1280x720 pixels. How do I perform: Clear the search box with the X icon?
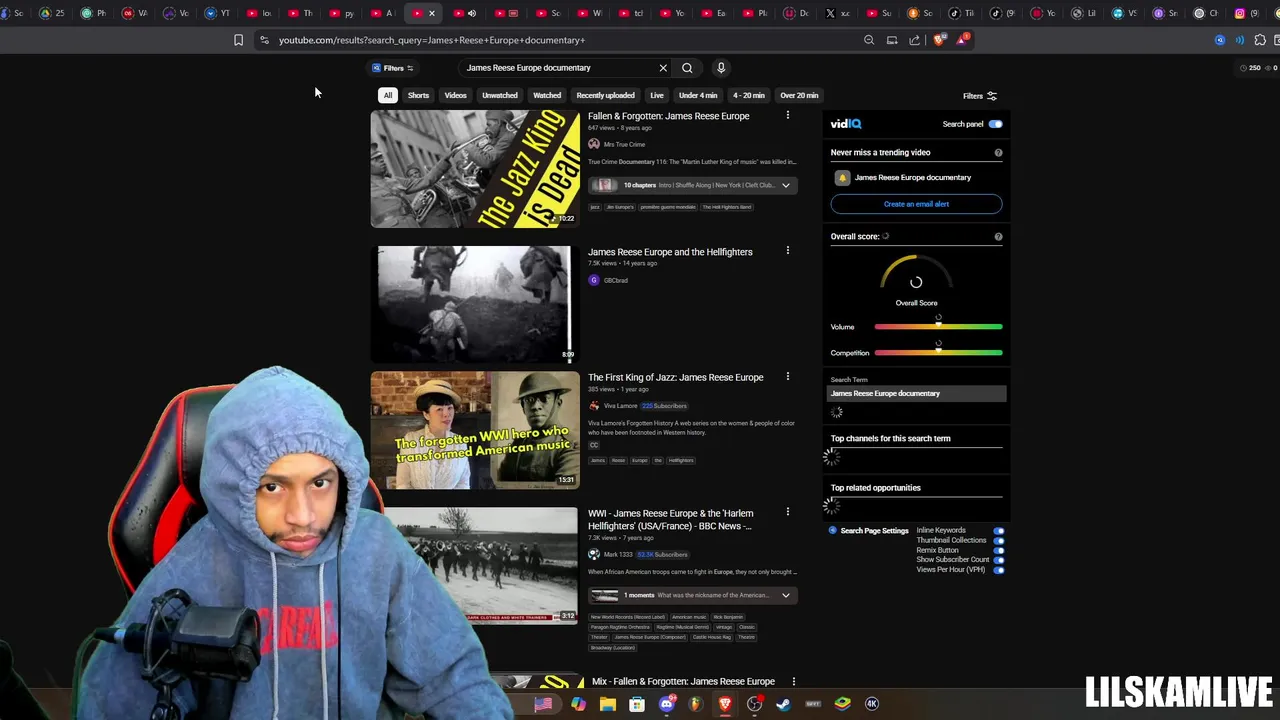(x=663, y=68)
